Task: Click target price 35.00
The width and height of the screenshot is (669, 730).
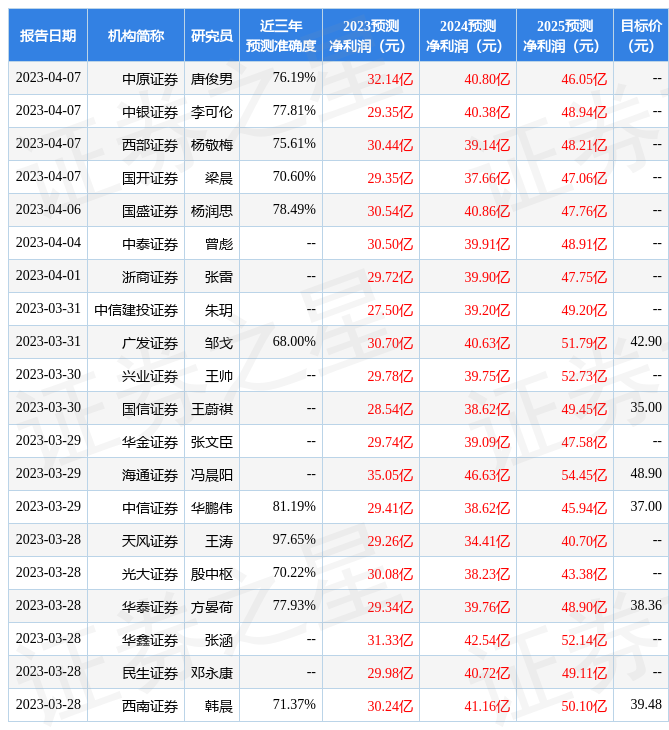Action: (646, 407)
